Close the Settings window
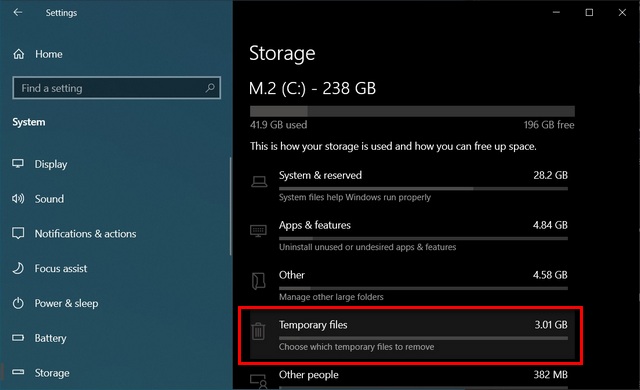 (x=622, y=13)
